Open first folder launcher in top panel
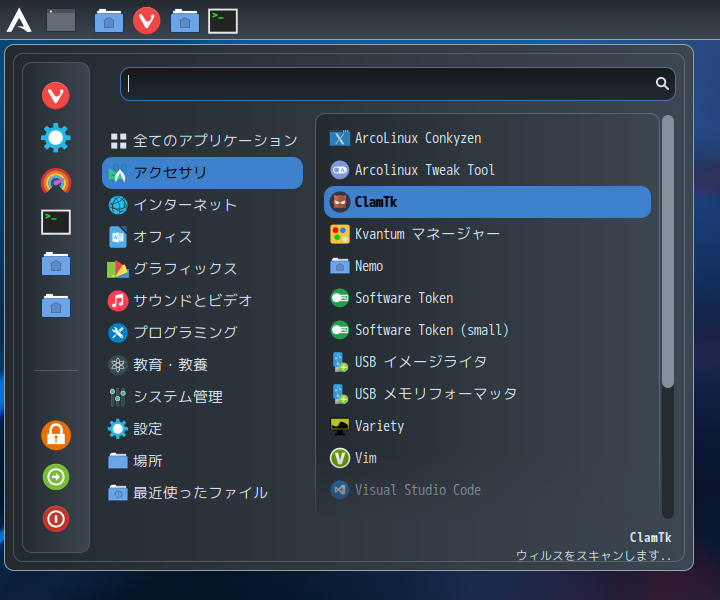 tap(109, 21)
